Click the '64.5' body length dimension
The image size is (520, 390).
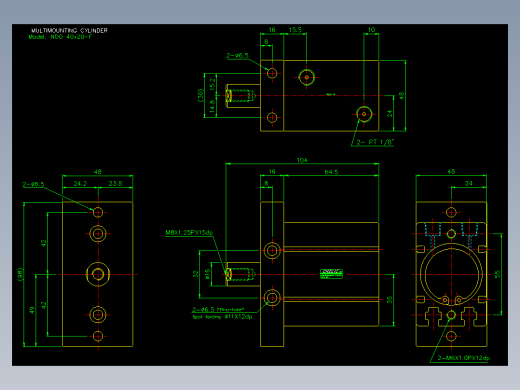(x=331, y=172)
